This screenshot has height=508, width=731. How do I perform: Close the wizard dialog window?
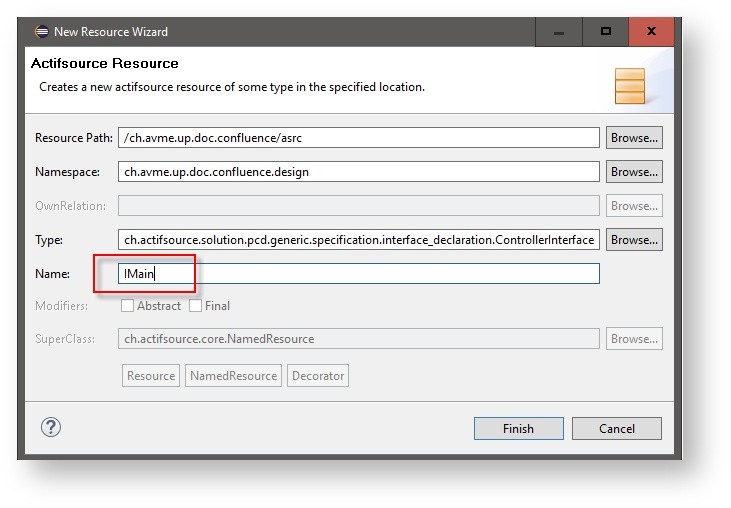point(651,31)
